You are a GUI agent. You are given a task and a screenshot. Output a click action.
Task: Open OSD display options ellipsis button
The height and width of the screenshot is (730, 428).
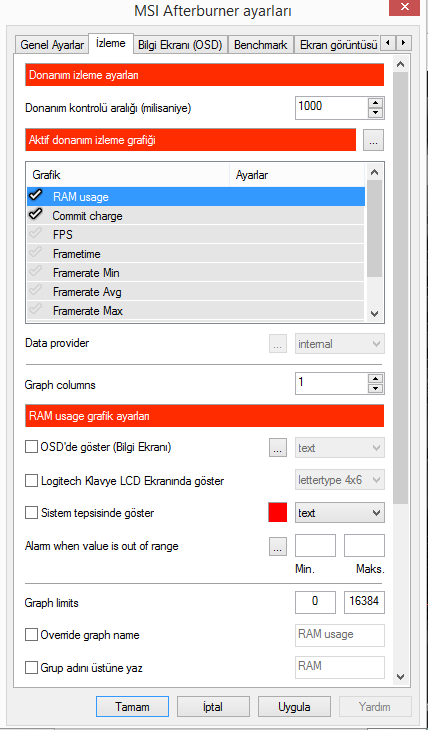(x=278, y=448)
